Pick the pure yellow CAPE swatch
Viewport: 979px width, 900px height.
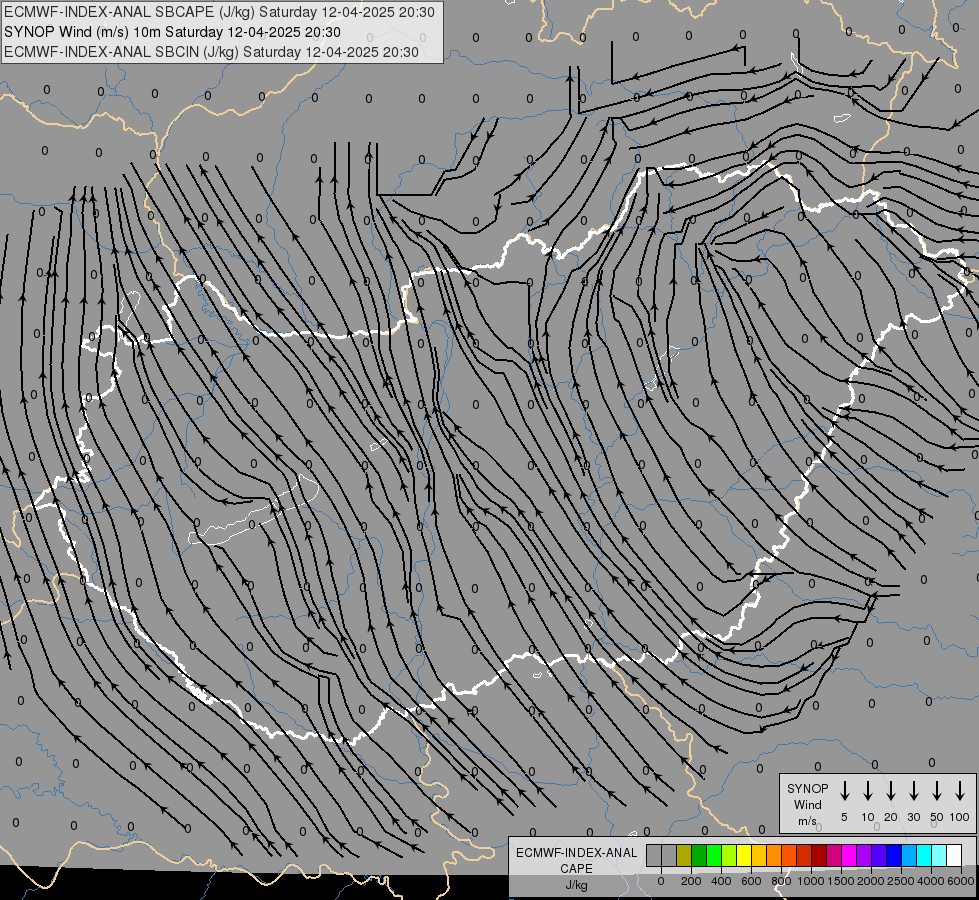tap(744, 855)
